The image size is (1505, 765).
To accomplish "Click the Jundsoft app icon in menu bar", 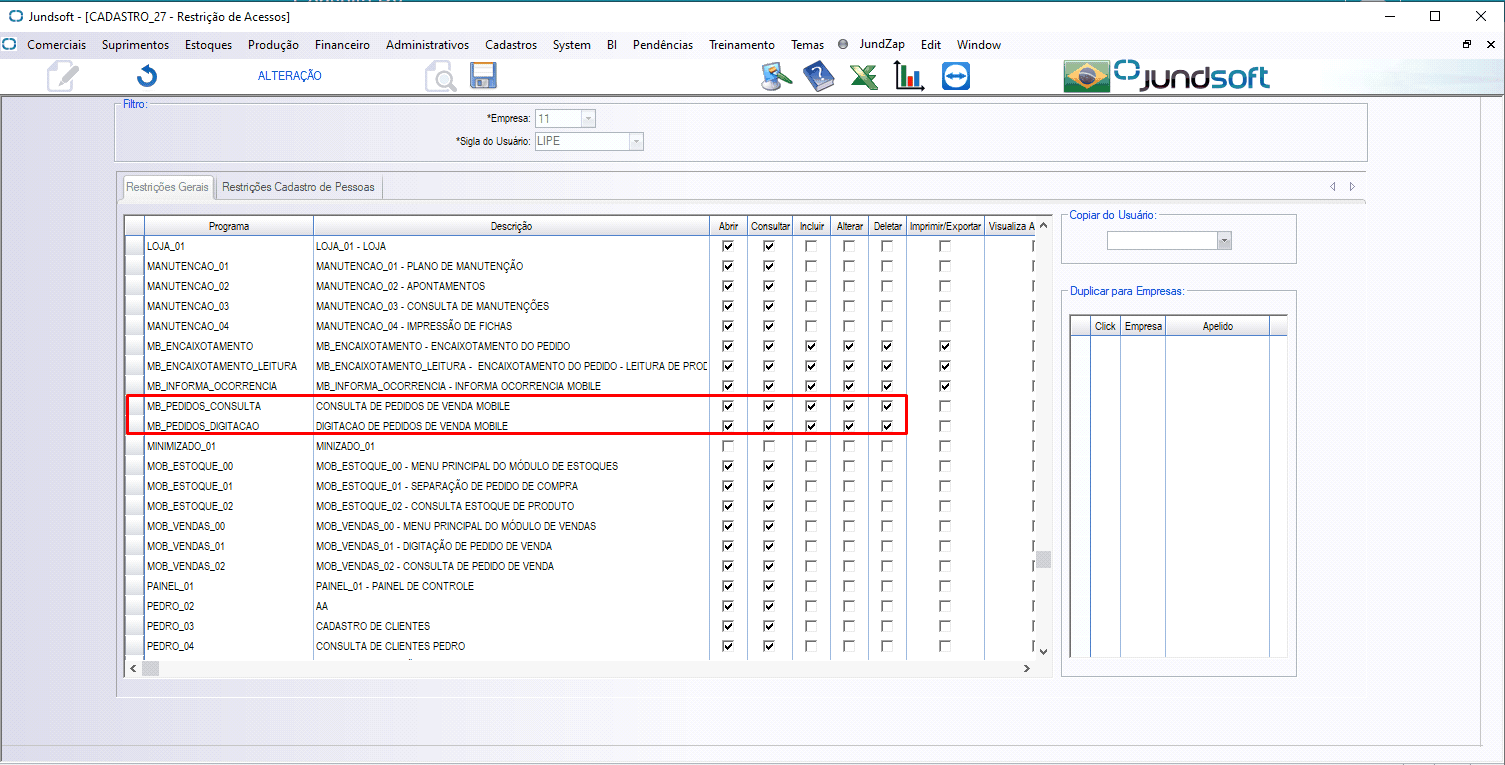I will (x=10, y=45).
